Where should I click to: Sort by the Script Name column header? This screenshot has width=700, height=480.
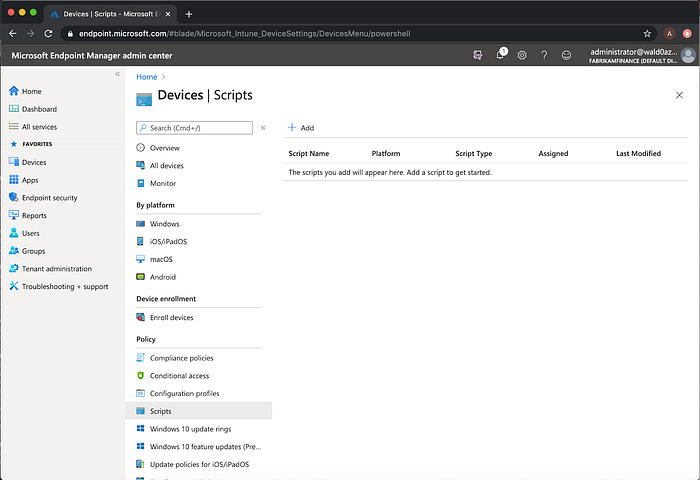pyautogui.click(x=308, y=154)
